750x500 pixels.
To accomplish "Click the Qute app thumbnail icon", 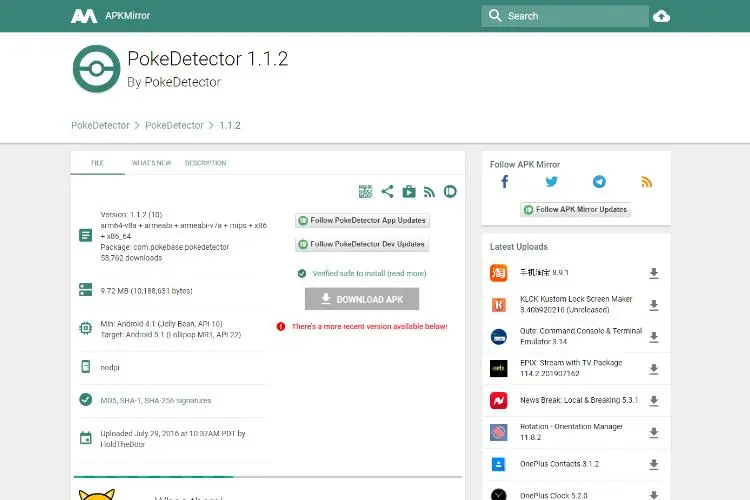I will tap(498, 337).
